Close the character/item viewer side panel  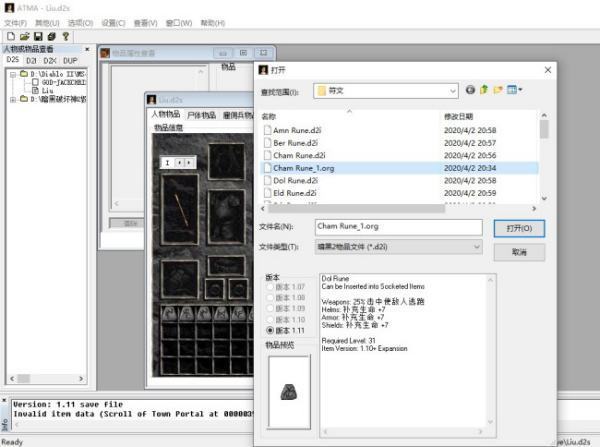(87, 49)
